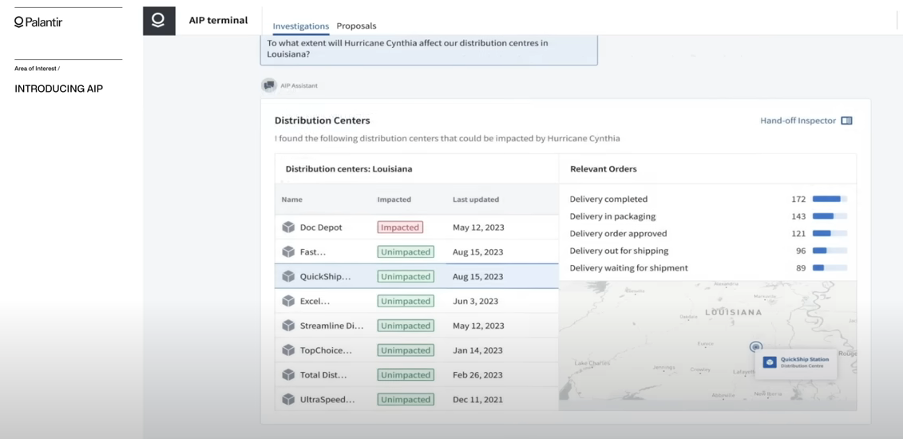Click the Delivery in packaging label
This screenshot has width=904, height=440.
coord(612,216)
